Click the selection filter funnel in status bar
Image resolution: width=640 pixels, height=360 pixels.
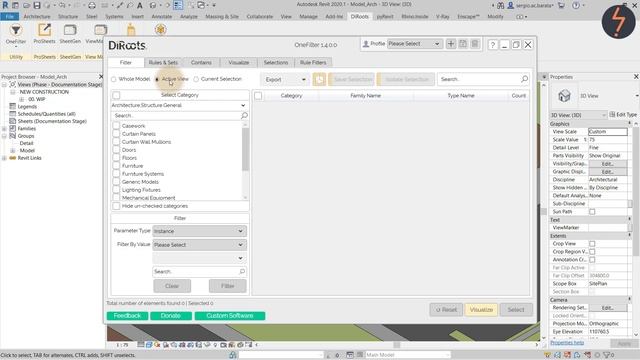[607, 355]
